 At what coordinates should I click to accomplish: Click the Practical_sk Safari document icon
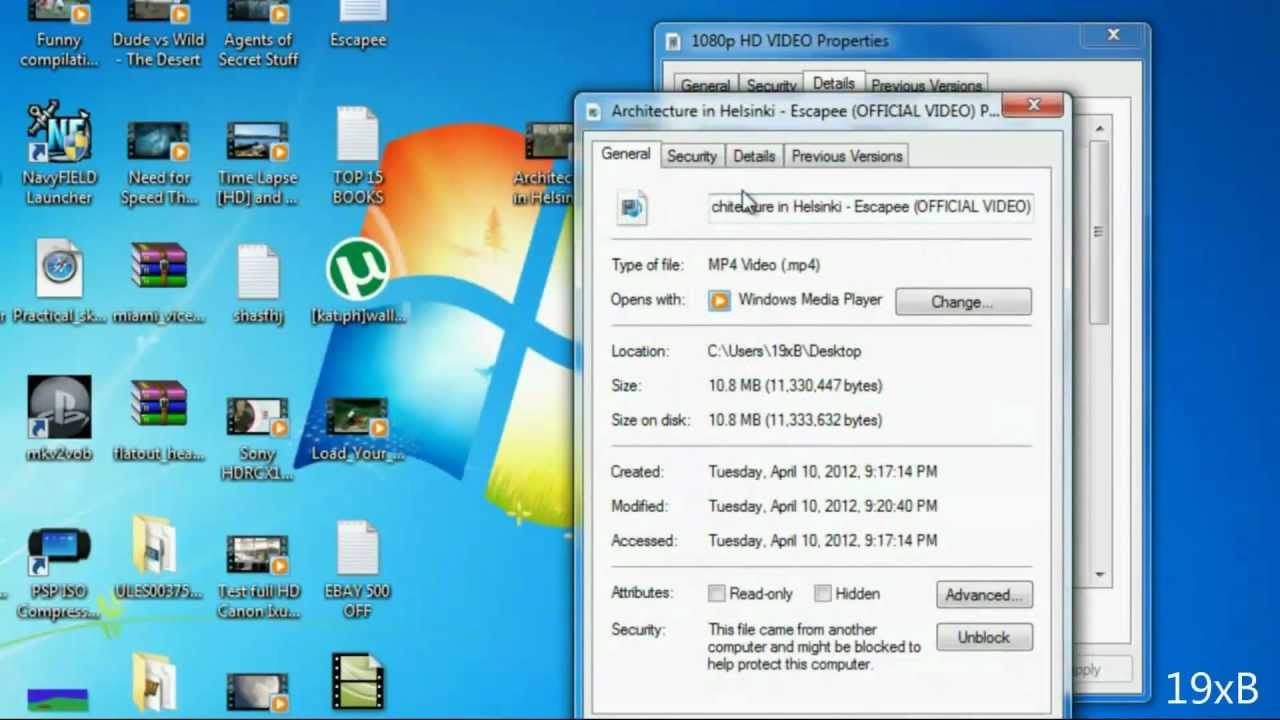coord(59,268)
